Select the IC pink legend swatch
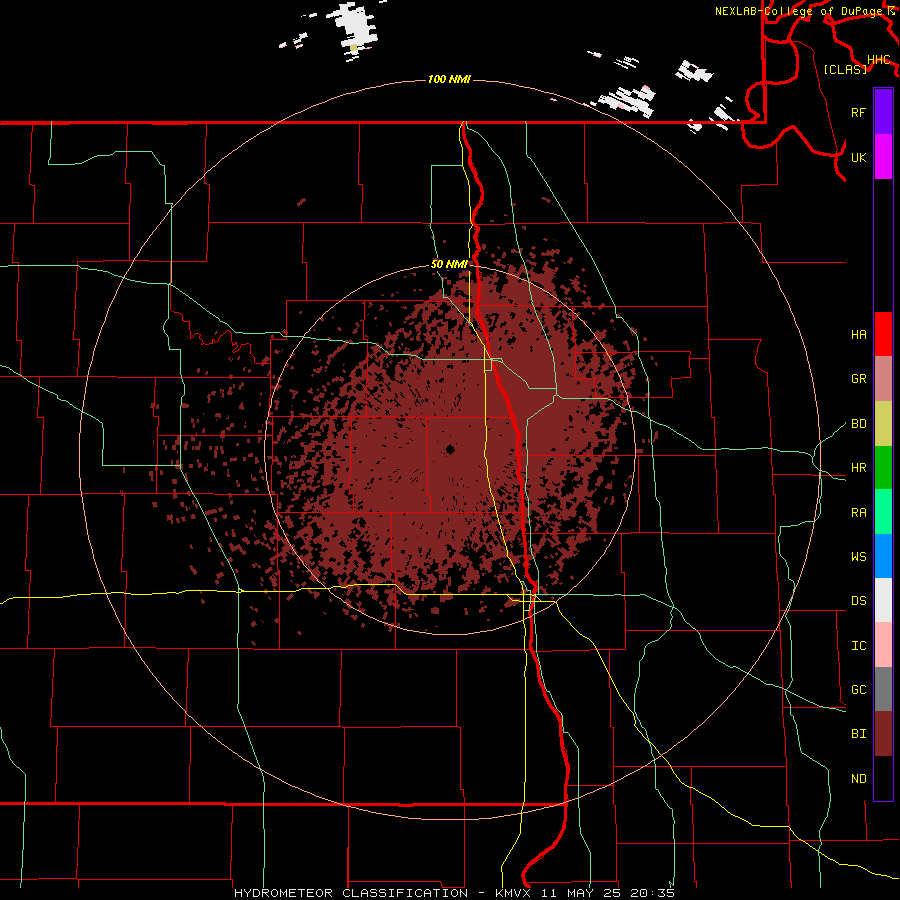900x900 pixels. [x=883, y=645]
